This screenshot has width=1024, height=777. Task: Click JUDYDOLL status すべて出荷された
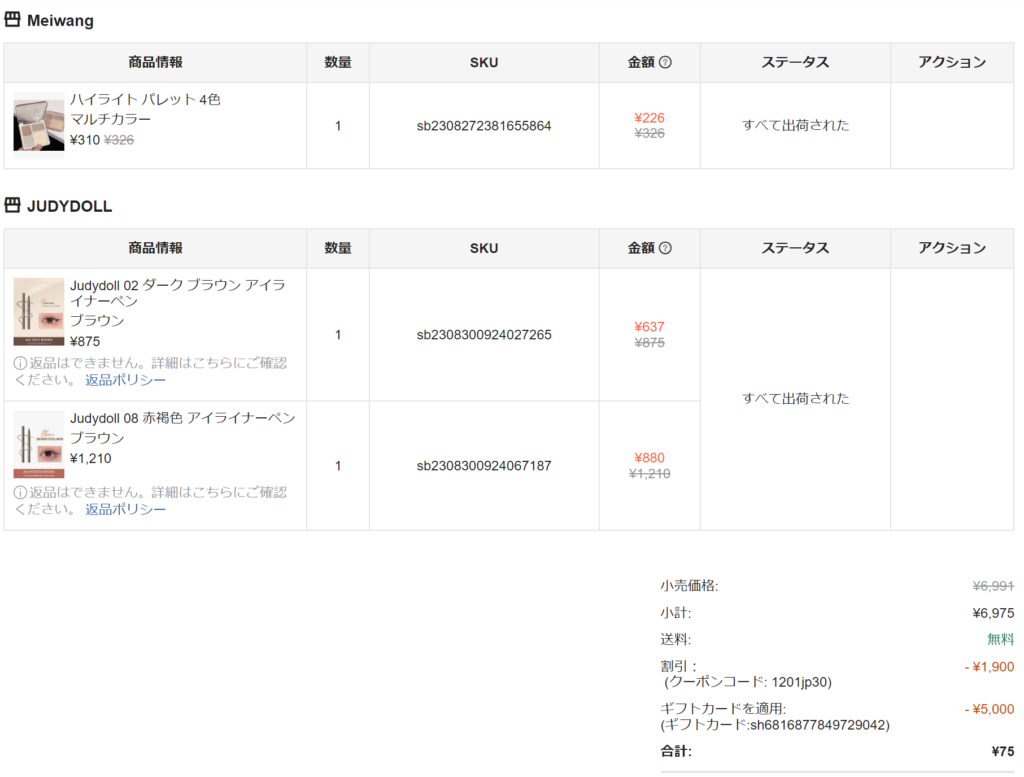(x=795, y=398)
